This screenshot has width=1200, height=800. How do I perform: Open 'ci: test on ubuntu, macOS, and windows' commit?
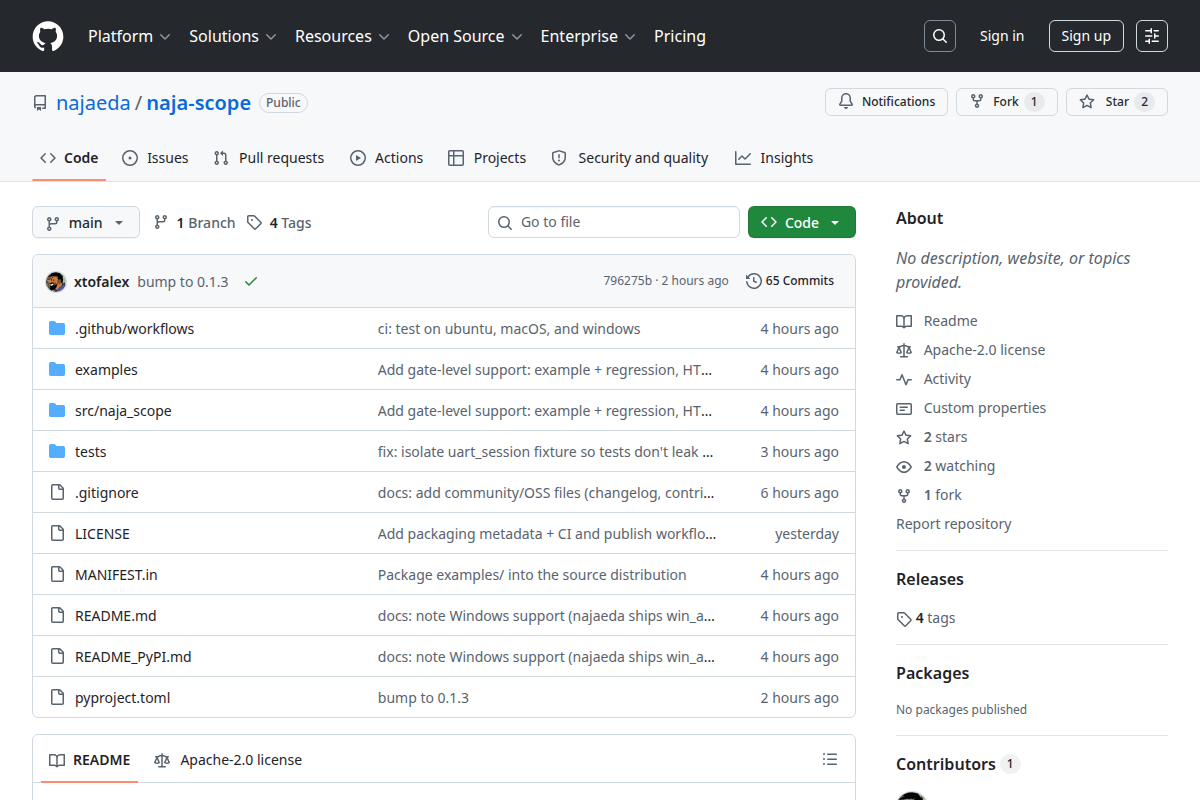click(509, 329)
